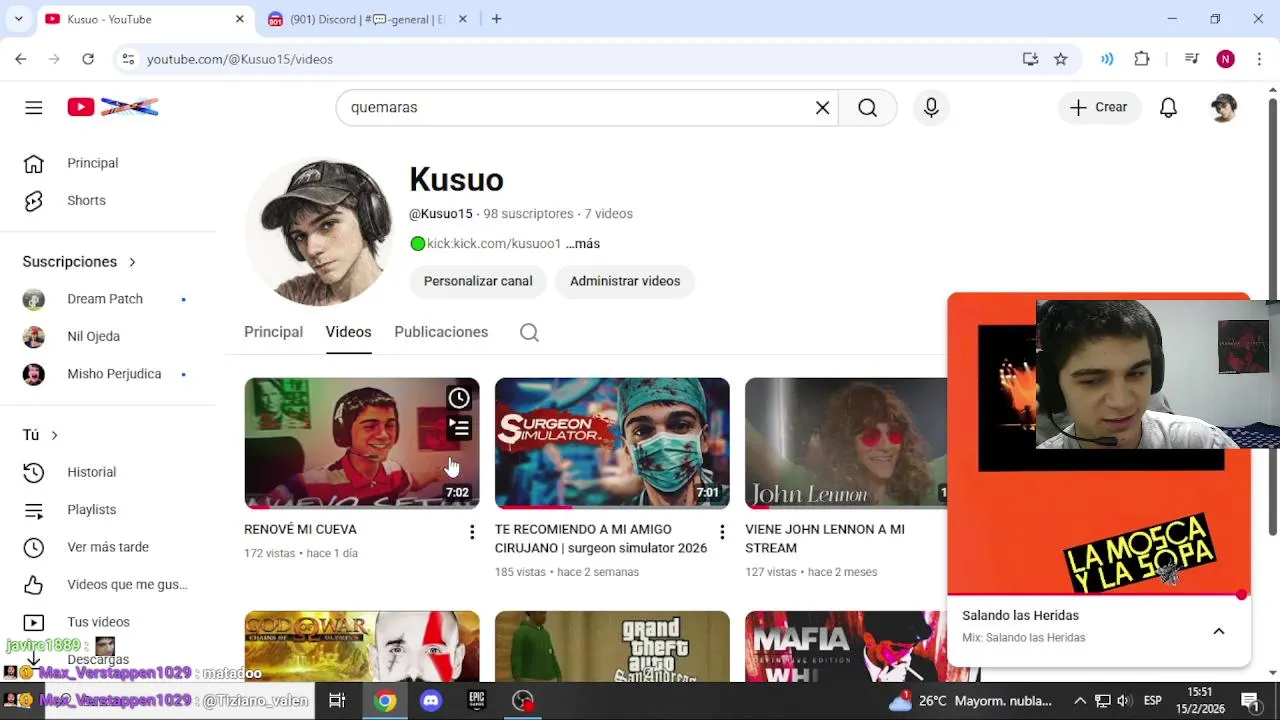Go back in browser
This screenshot has width=1280, height=720.
click(x=21, y=59)
